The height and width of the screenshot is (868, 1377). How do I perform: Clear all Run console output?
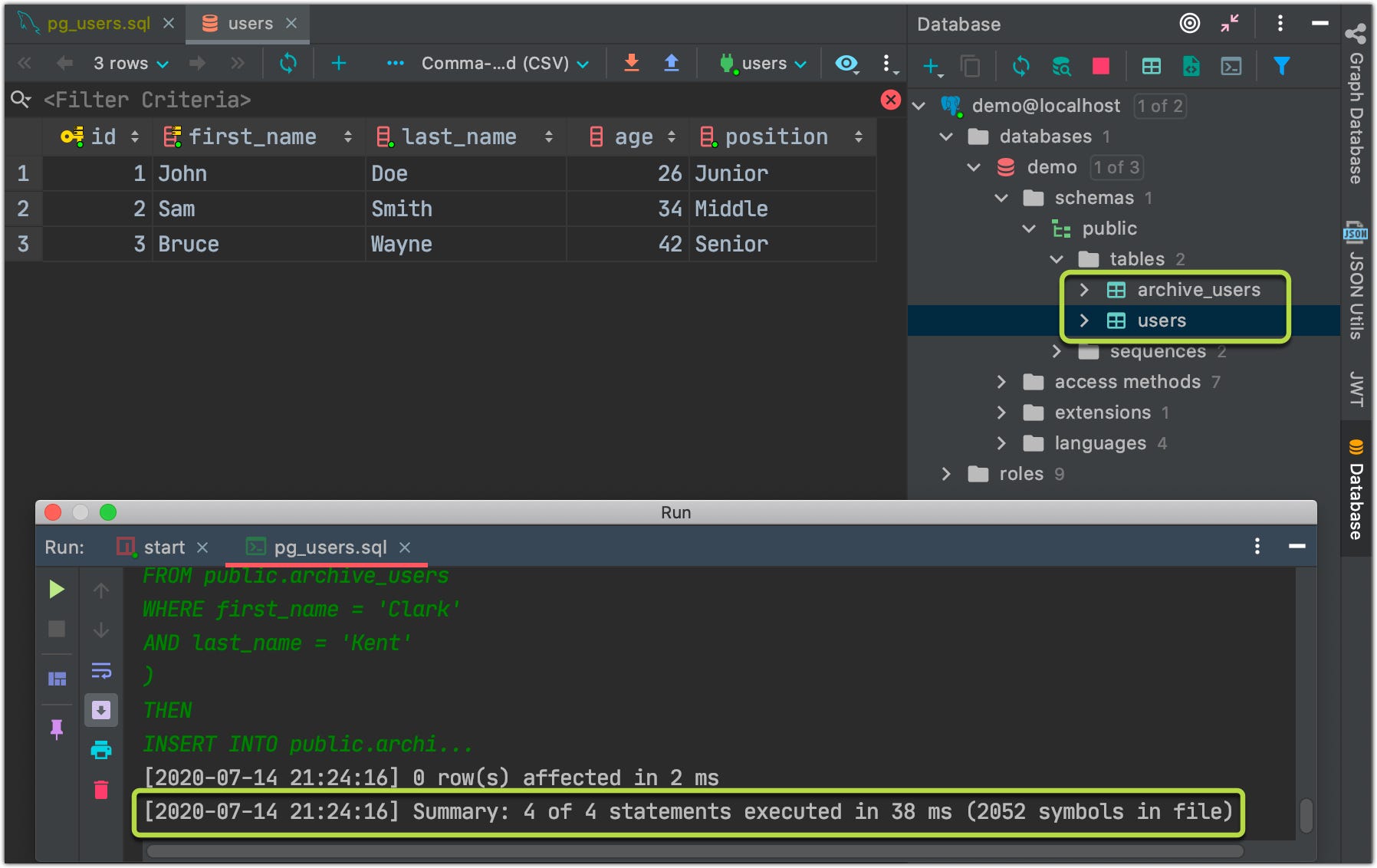(101, 790)
